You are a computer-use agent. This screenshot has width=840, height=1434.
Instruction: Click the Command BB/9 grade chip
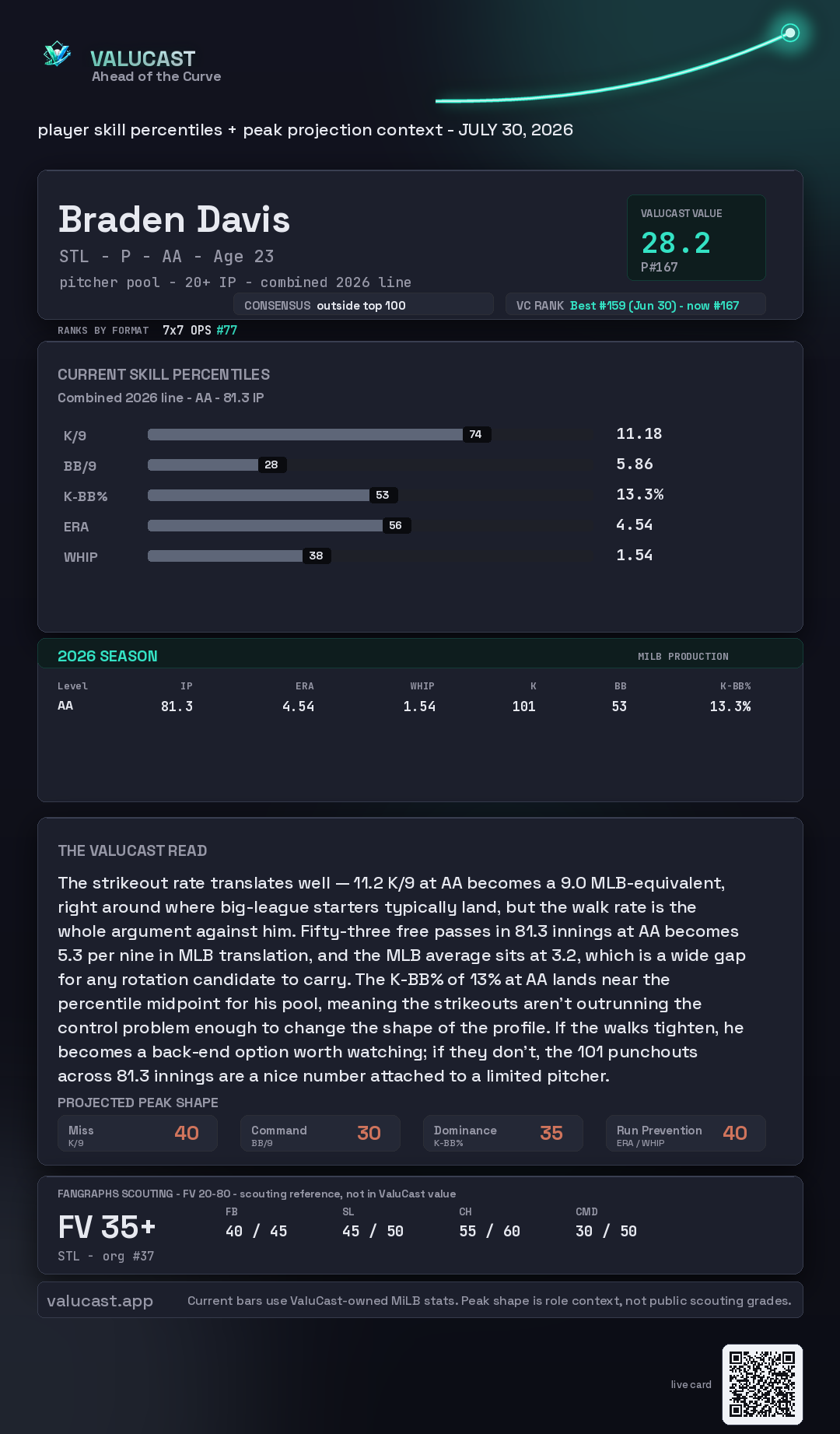click(x=320, y=1134)
